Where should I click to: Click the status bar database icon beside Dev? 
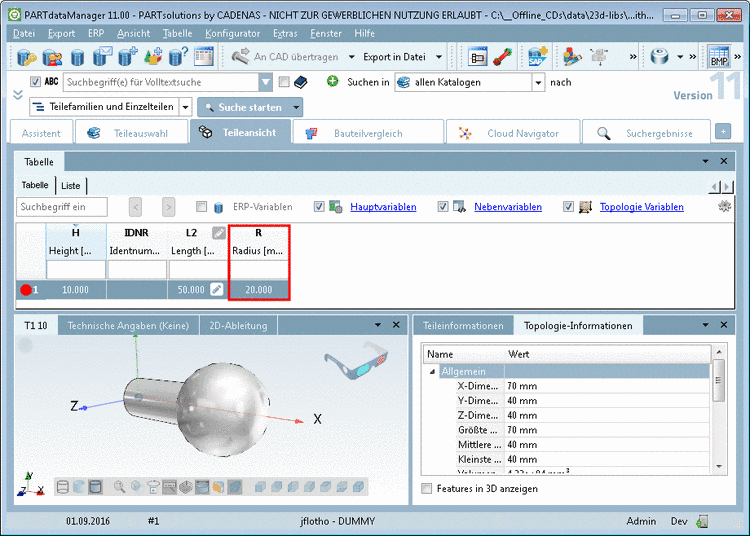[702, 521]
